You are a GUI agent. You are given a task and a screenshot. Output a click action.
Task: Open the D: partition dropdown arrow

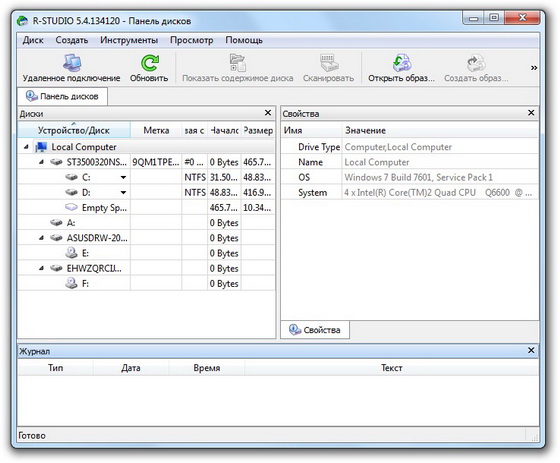pos(123,193)
